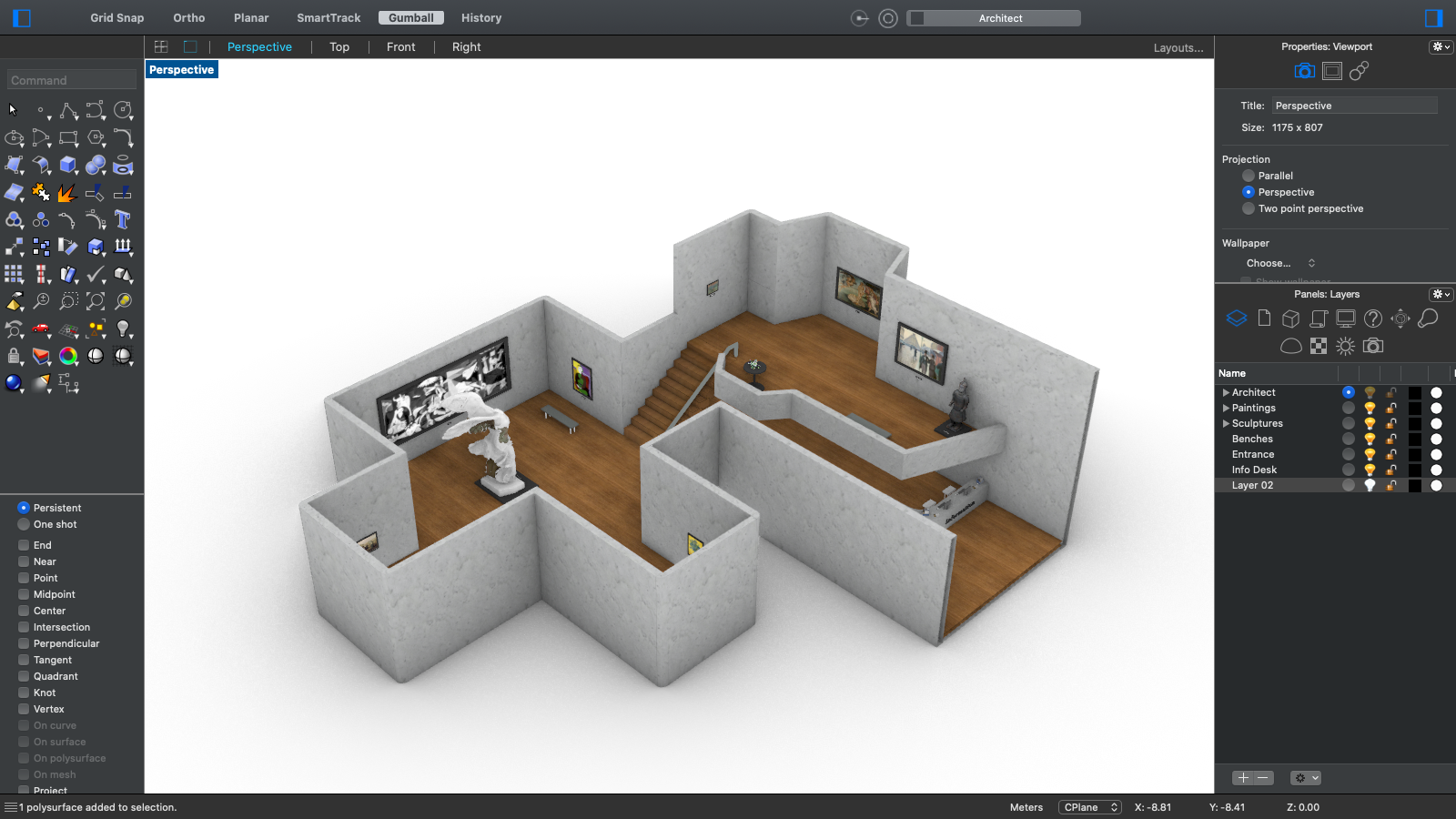Viewport: 1456px width, 819px height.
Task: Select the Box solid tool
Action: click(68, 165)
